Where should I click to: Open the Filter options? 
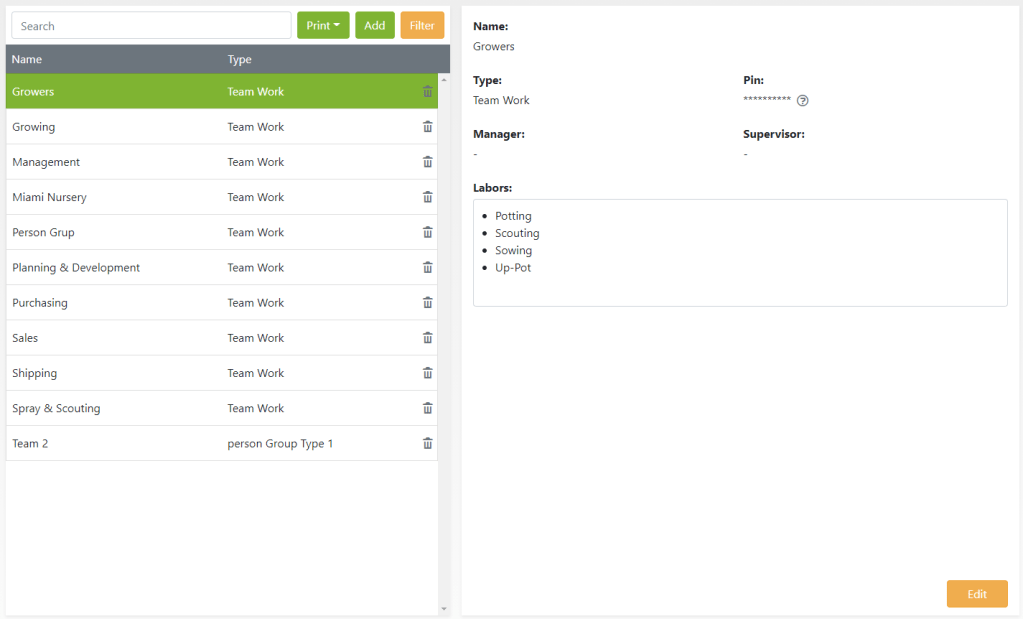coord(422,26)
